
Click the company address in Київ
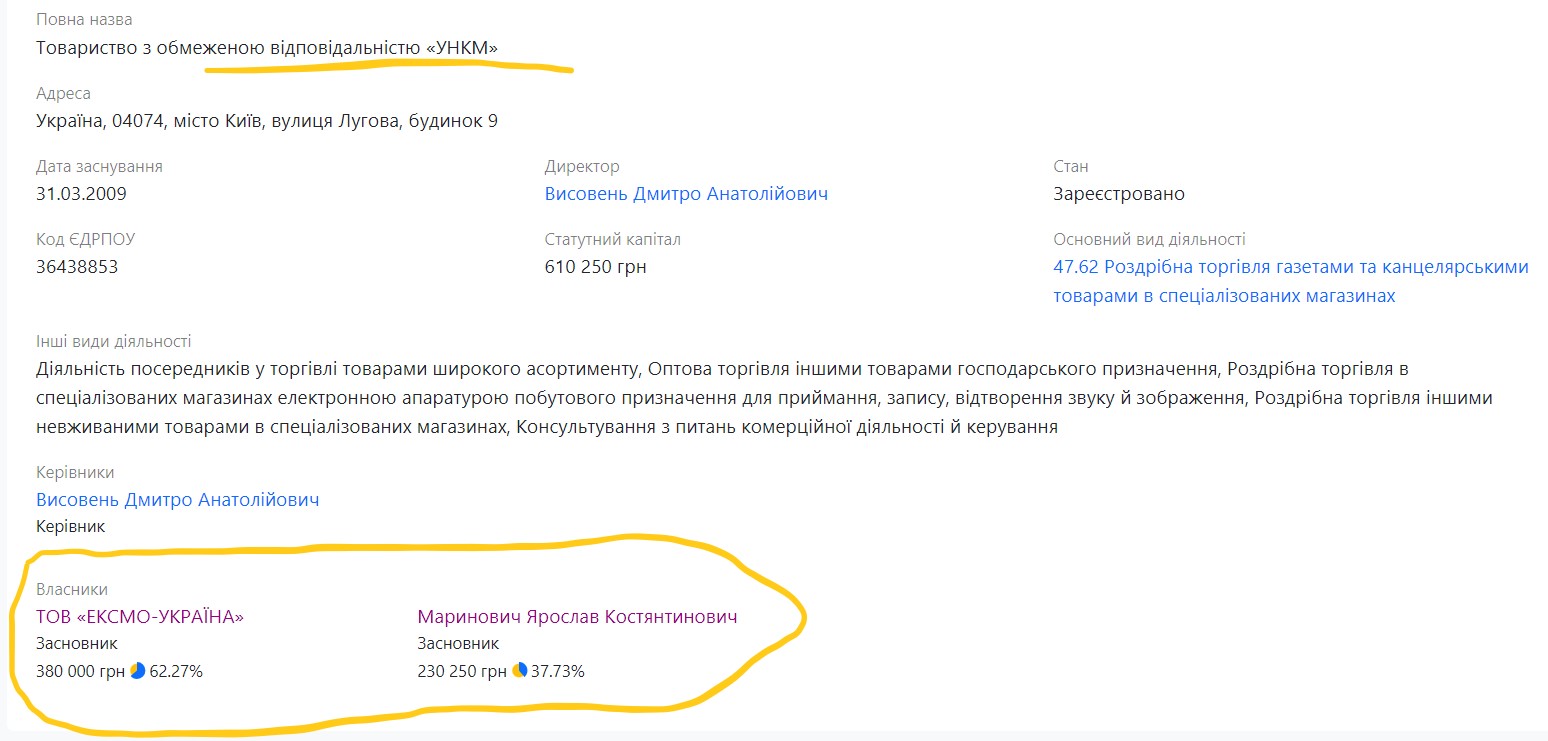267,121
